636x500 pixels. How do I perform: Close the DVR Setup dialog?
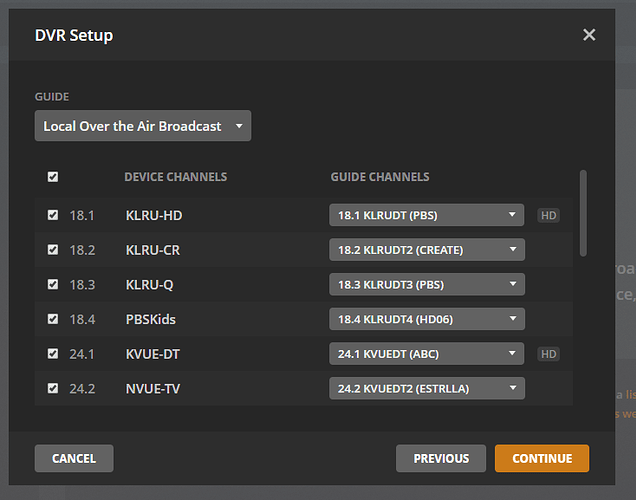[589, 35]
